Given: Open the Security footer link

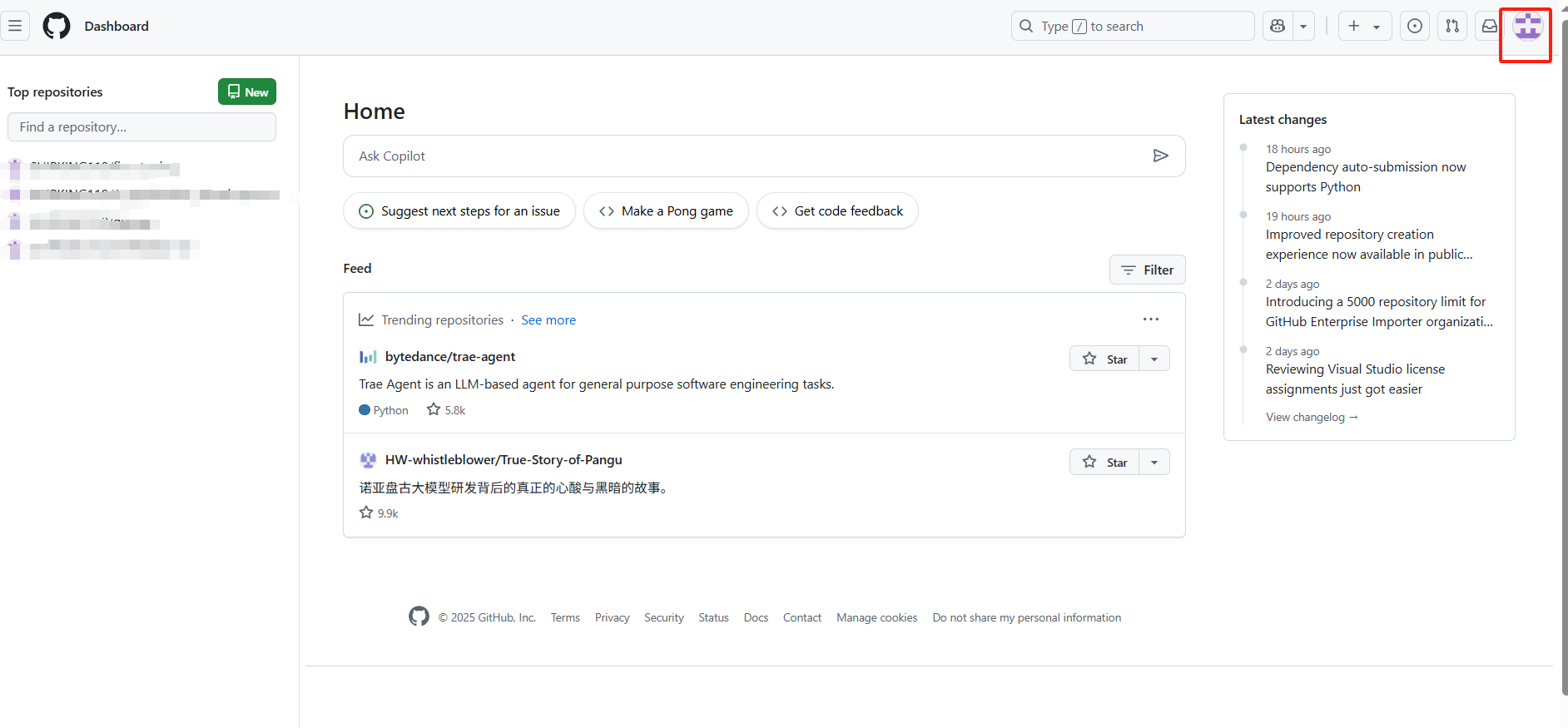Looking at the screenshot, I should 664,617.
